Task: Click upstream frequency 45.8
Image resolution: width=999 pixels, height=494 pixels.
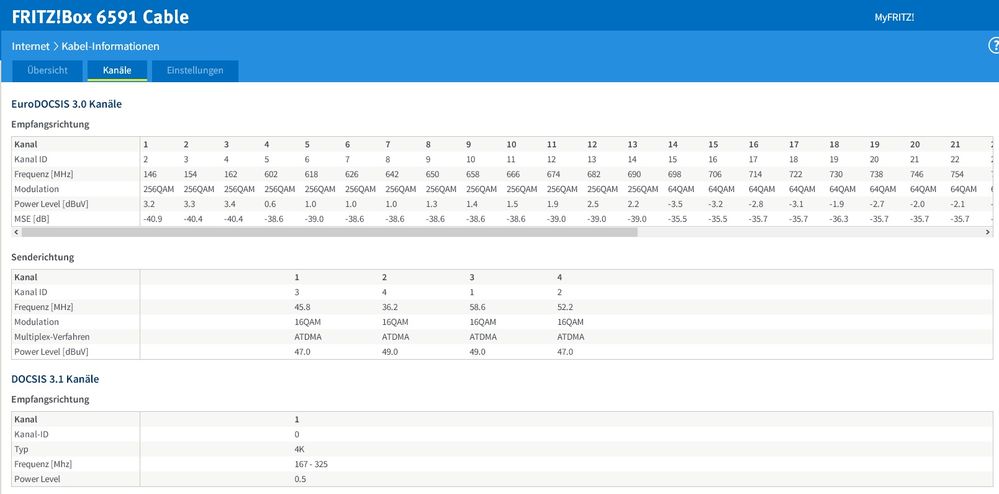Action: (302, 307)
